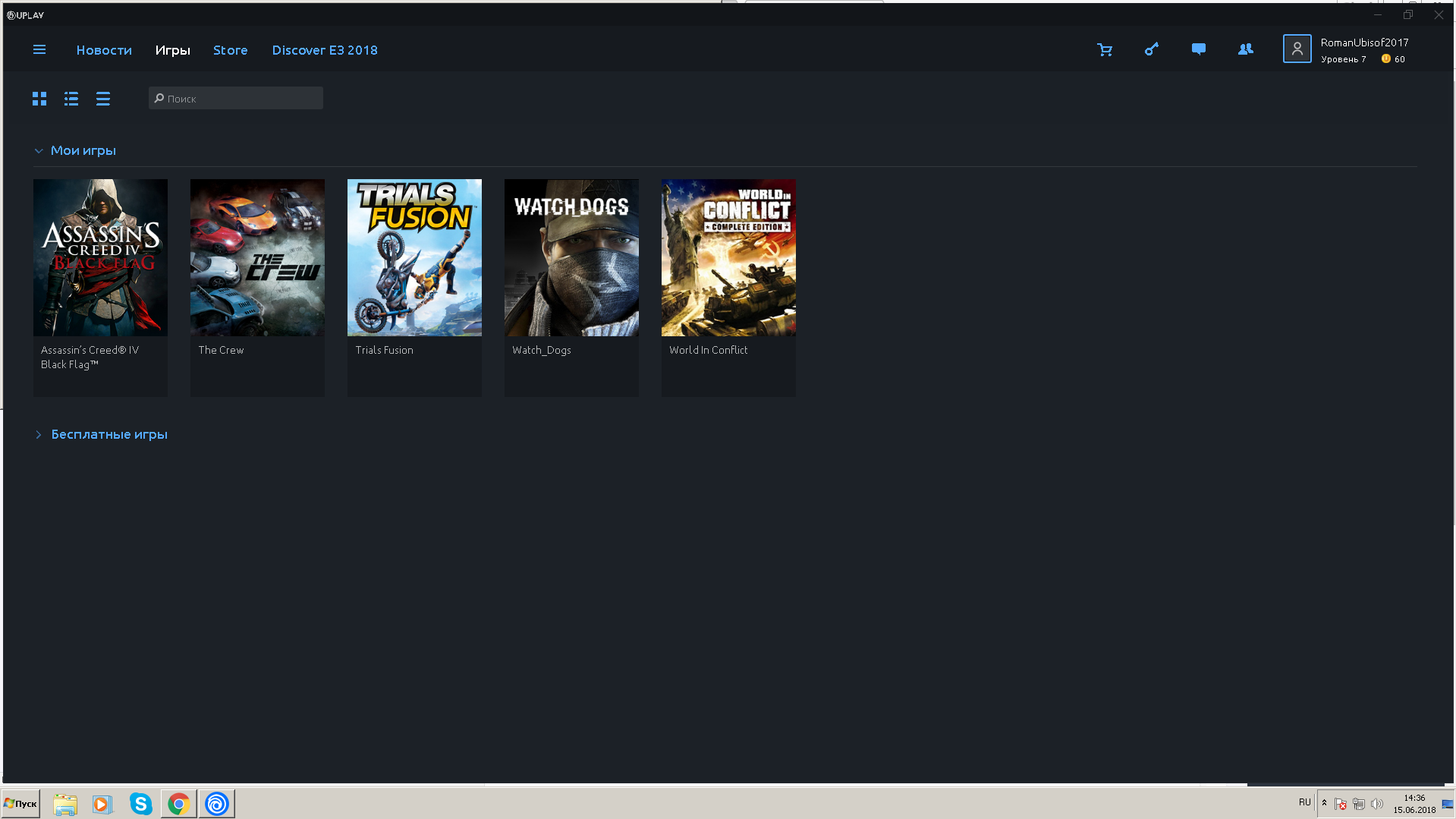Click the Поиск search field
The width and height of the screenshot is (1456, 819).
pyautogui.click(x=236, y=99)
